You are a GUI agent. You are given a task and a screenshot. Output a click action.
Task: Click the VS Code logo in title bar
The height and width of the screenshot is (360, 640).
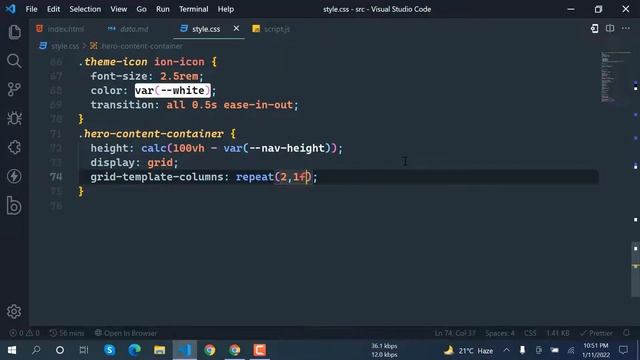click(x=11, y=9)
